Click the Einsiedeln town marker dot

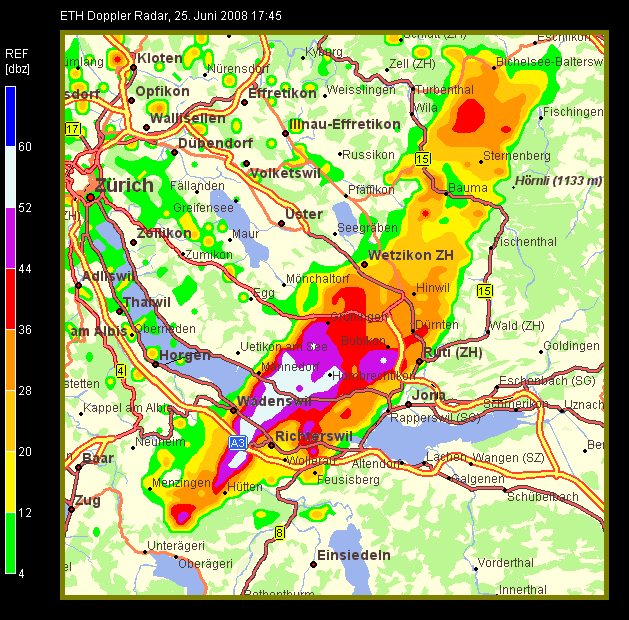(313, 564)
